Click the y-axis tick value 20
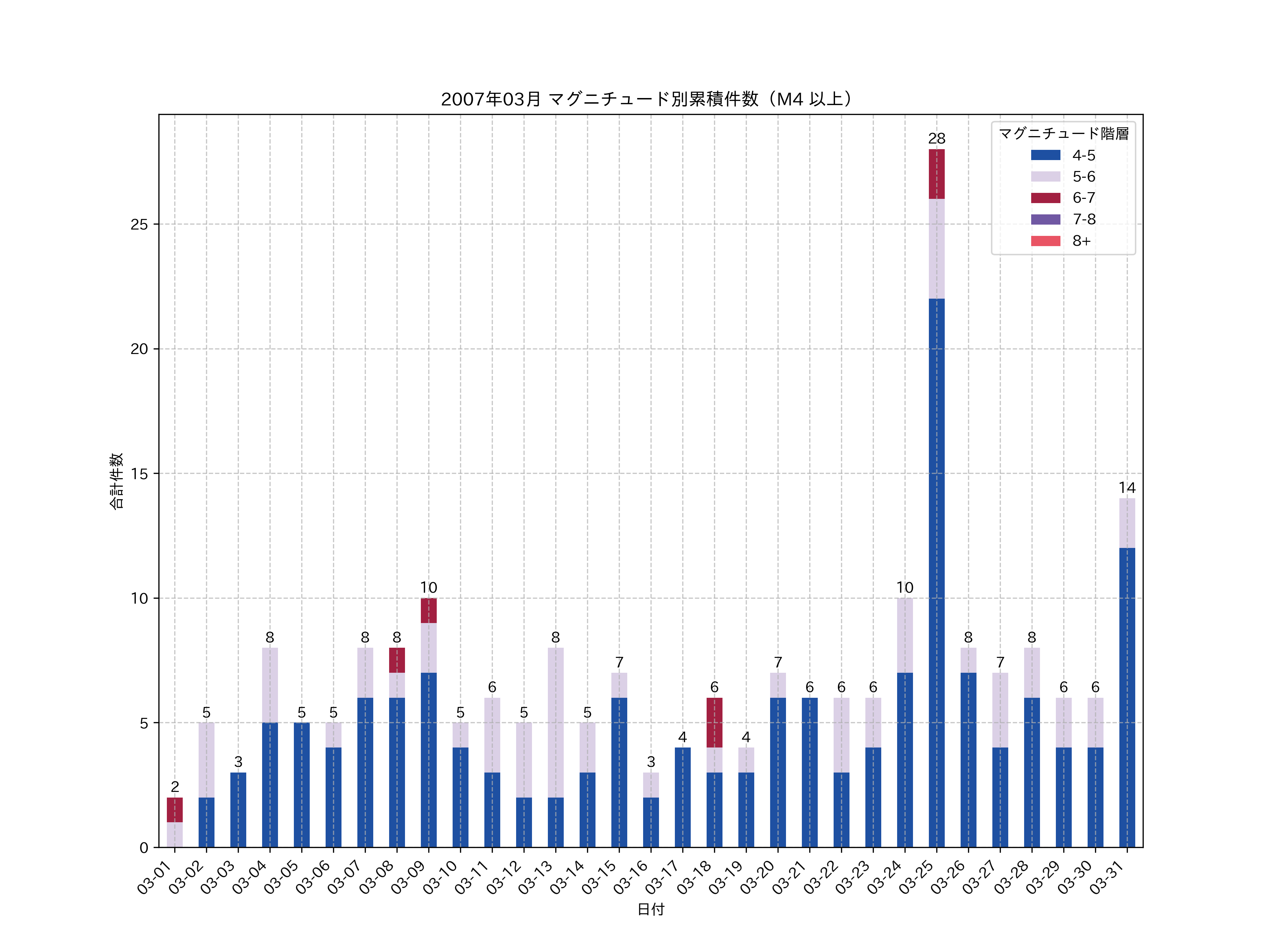This screenshot has width=1270, height=952. (139, 349)
